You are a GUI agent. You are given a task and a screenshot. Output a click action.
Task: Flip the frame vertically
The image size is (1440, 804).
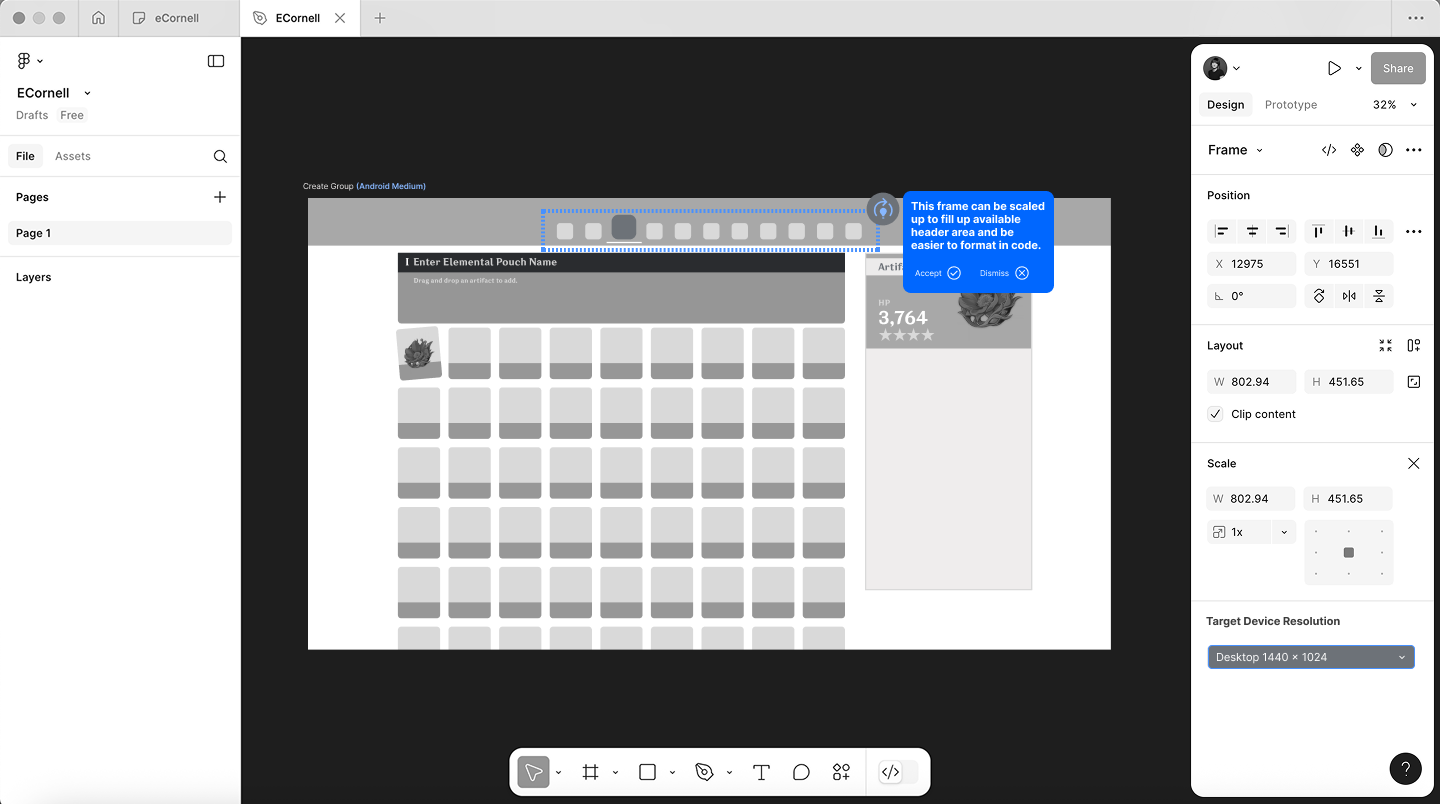point(1379,296)
